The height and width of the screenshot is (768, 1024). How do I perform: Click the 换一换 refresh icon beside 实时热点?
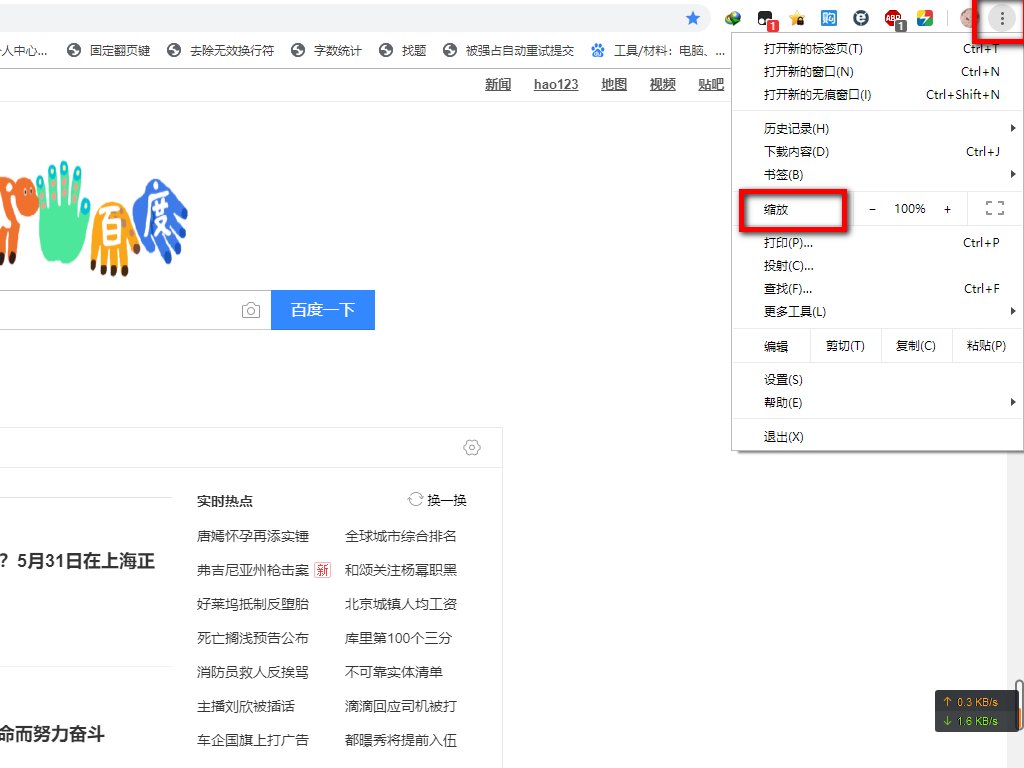click(416, 500)
